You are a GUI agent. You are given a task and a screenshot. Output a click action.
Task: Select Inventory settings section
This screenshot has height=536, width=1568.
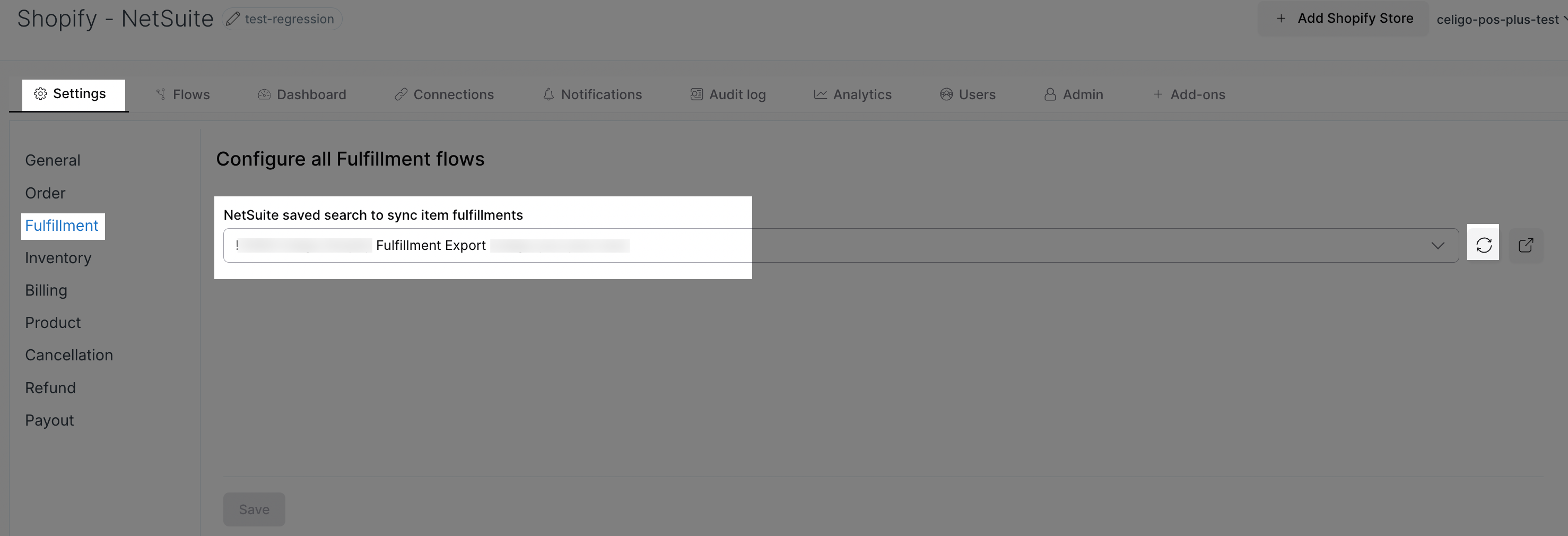click(x=58, y=258)
